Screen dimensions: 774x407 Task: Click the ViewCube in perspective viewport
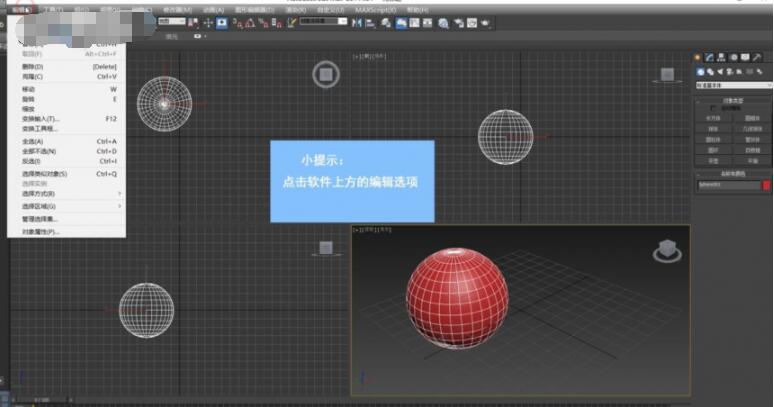click(665, 251)
